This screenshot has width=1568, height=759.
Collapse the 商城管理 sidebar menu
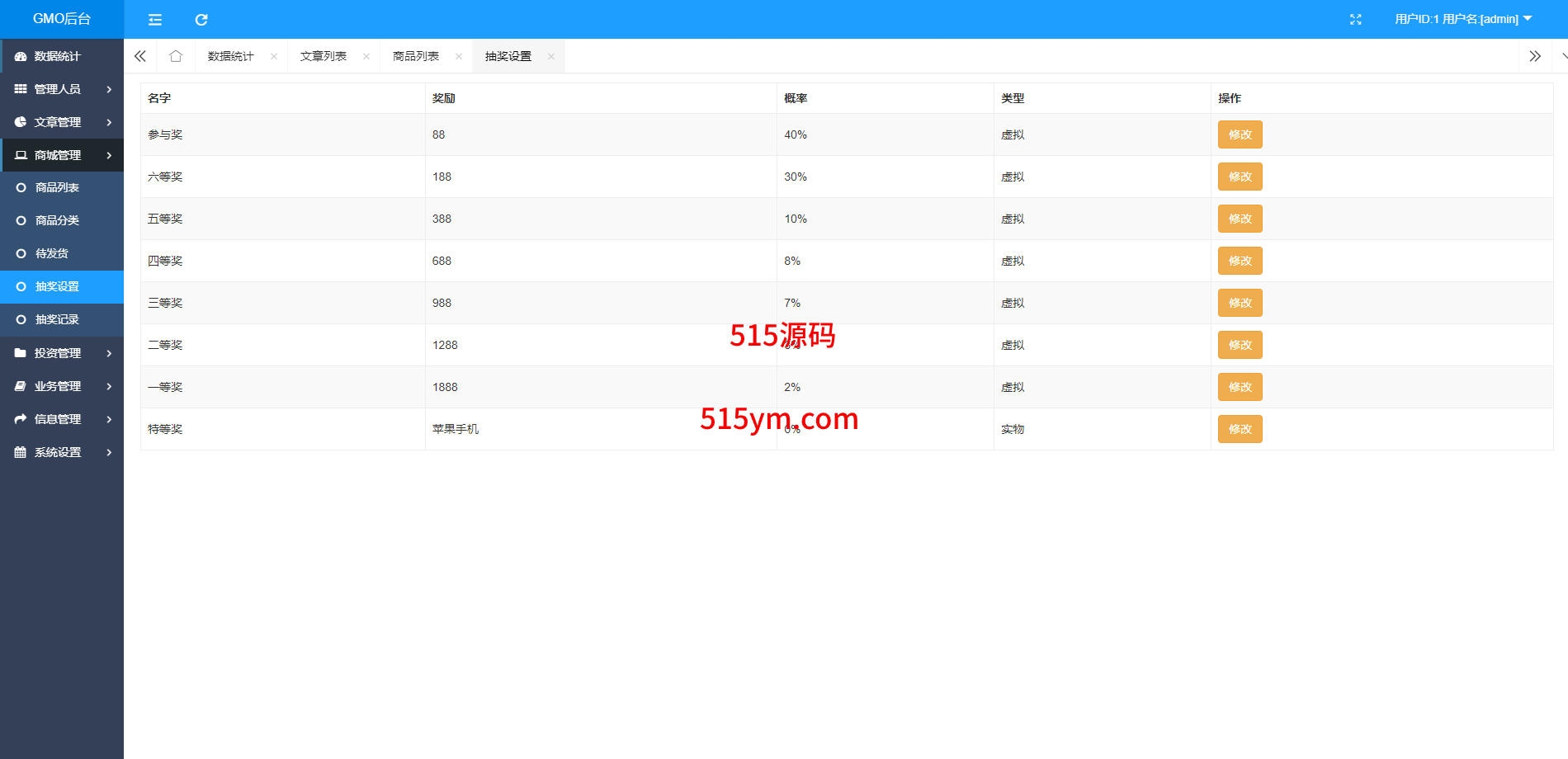[62, 155]
